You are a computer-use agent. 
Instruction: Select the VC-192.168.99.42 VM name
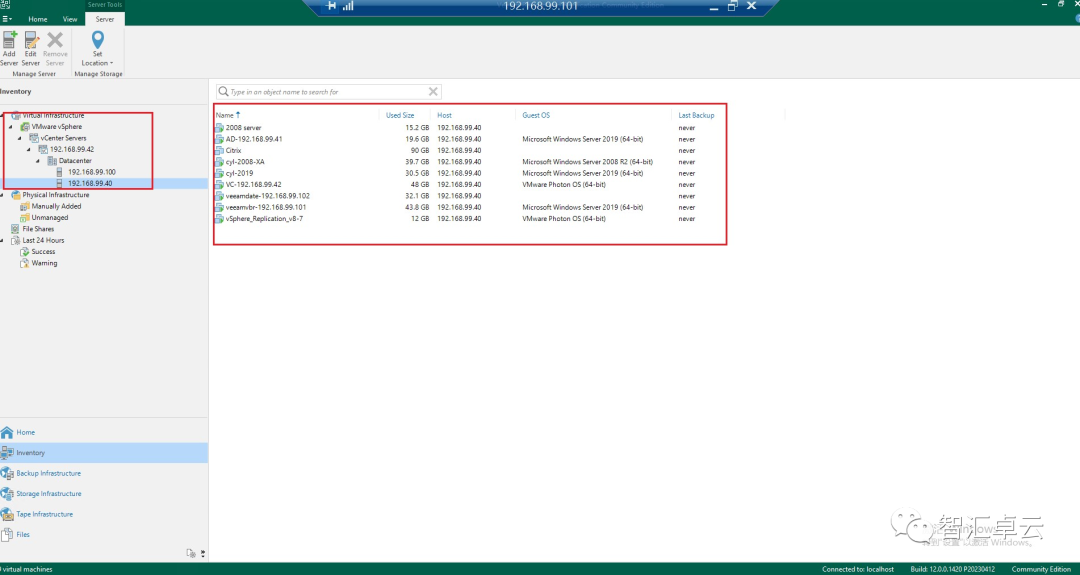[x=253, y=185]
